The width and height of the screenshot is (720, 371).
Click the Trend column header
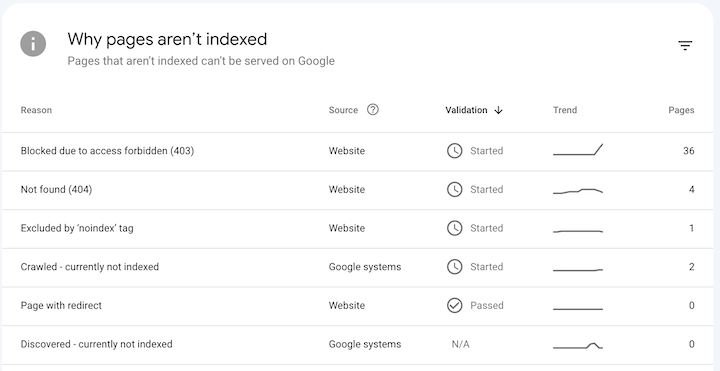click(565, 110)
